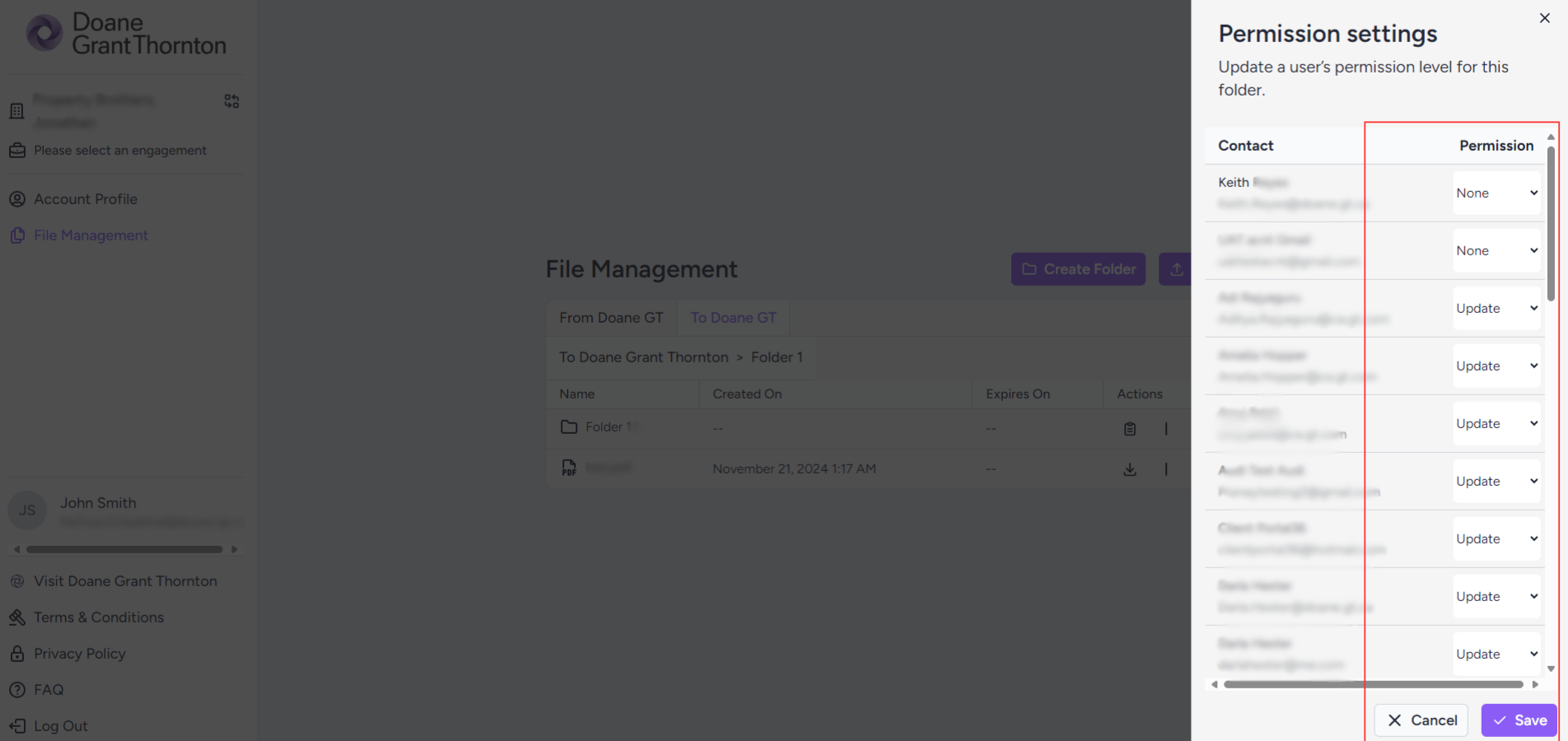This screenshot has width=1568, height=741.
Task: Open Folder 1's kebab actions menu
Action: click(1166, 429)
